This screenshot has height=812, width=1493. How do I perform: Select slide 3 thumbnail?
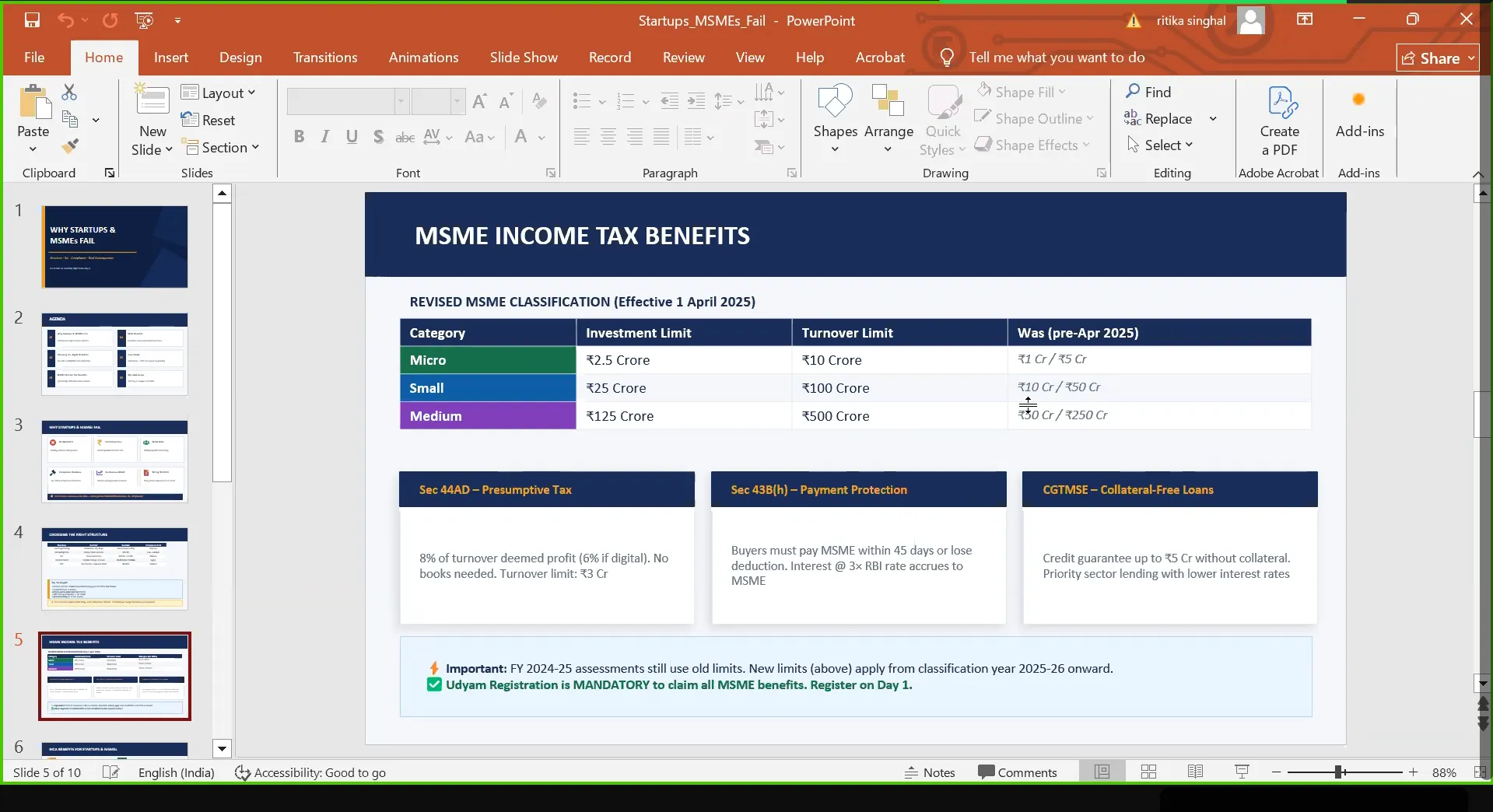tap(114, 461)
